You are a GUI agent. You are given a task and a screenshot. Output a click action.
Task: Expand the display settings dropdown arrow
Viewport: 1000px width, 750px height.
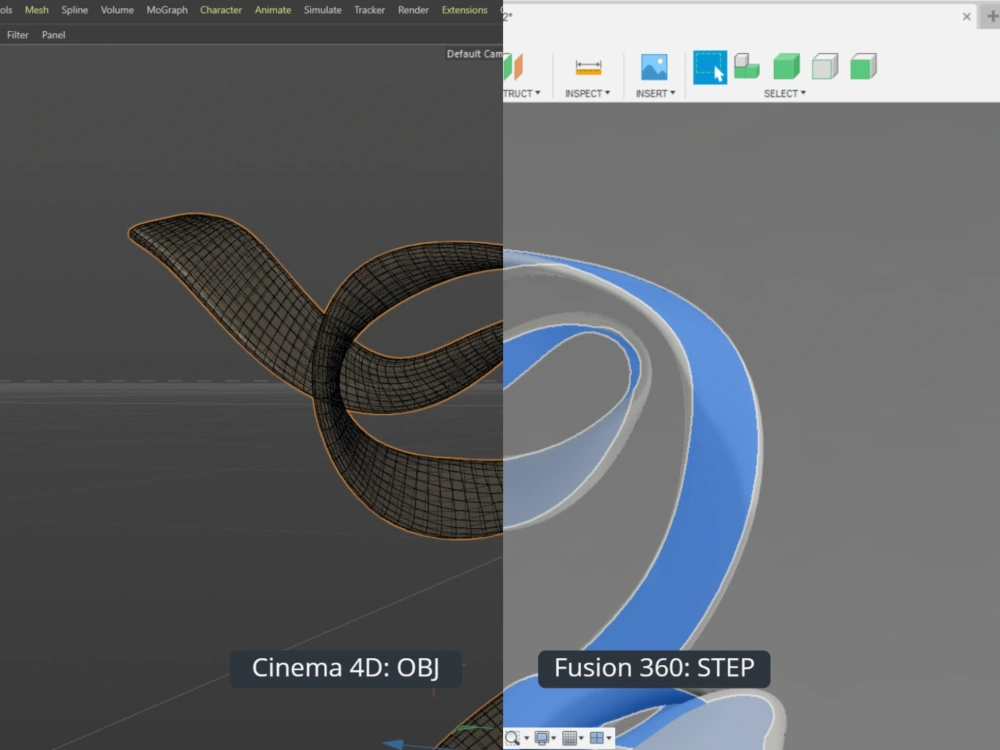[553, 739]
